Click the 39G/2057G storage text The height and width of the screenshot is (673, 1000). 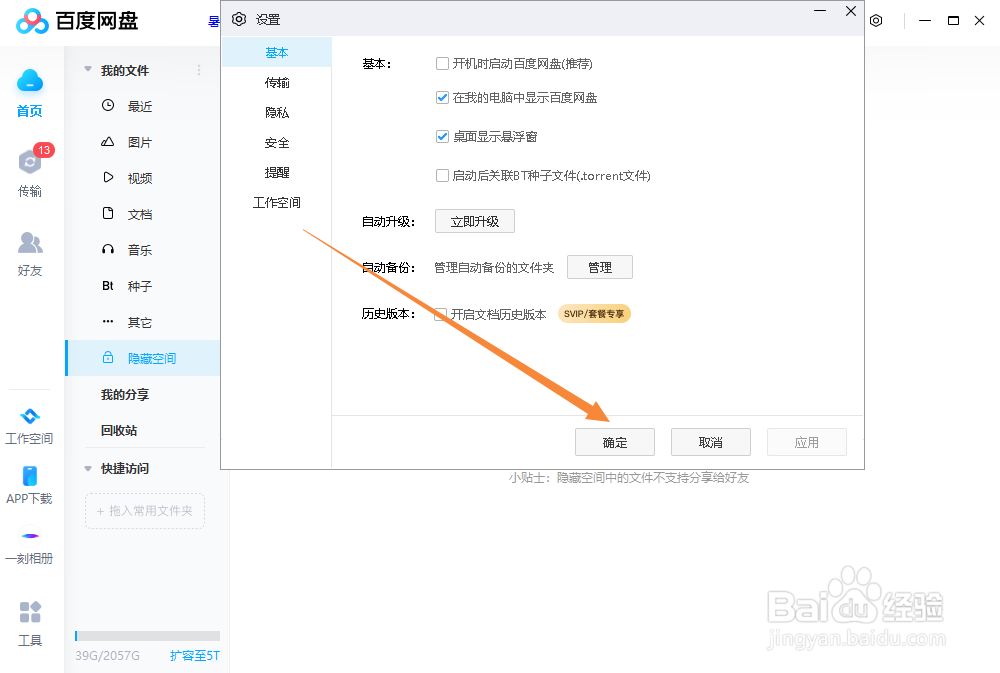point(107,656)
